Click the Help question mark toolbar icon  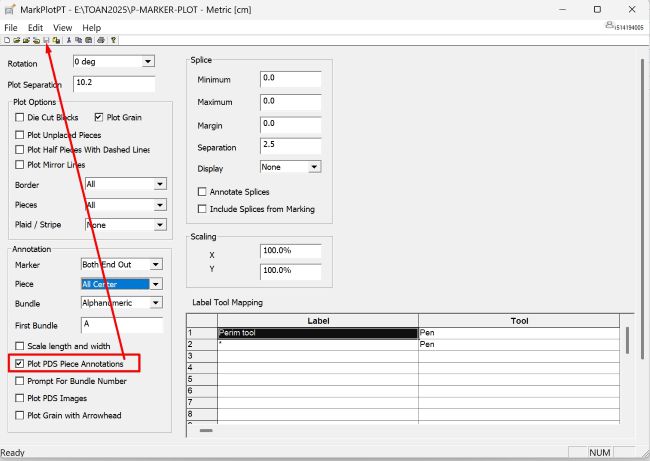[x=113, y=40]
